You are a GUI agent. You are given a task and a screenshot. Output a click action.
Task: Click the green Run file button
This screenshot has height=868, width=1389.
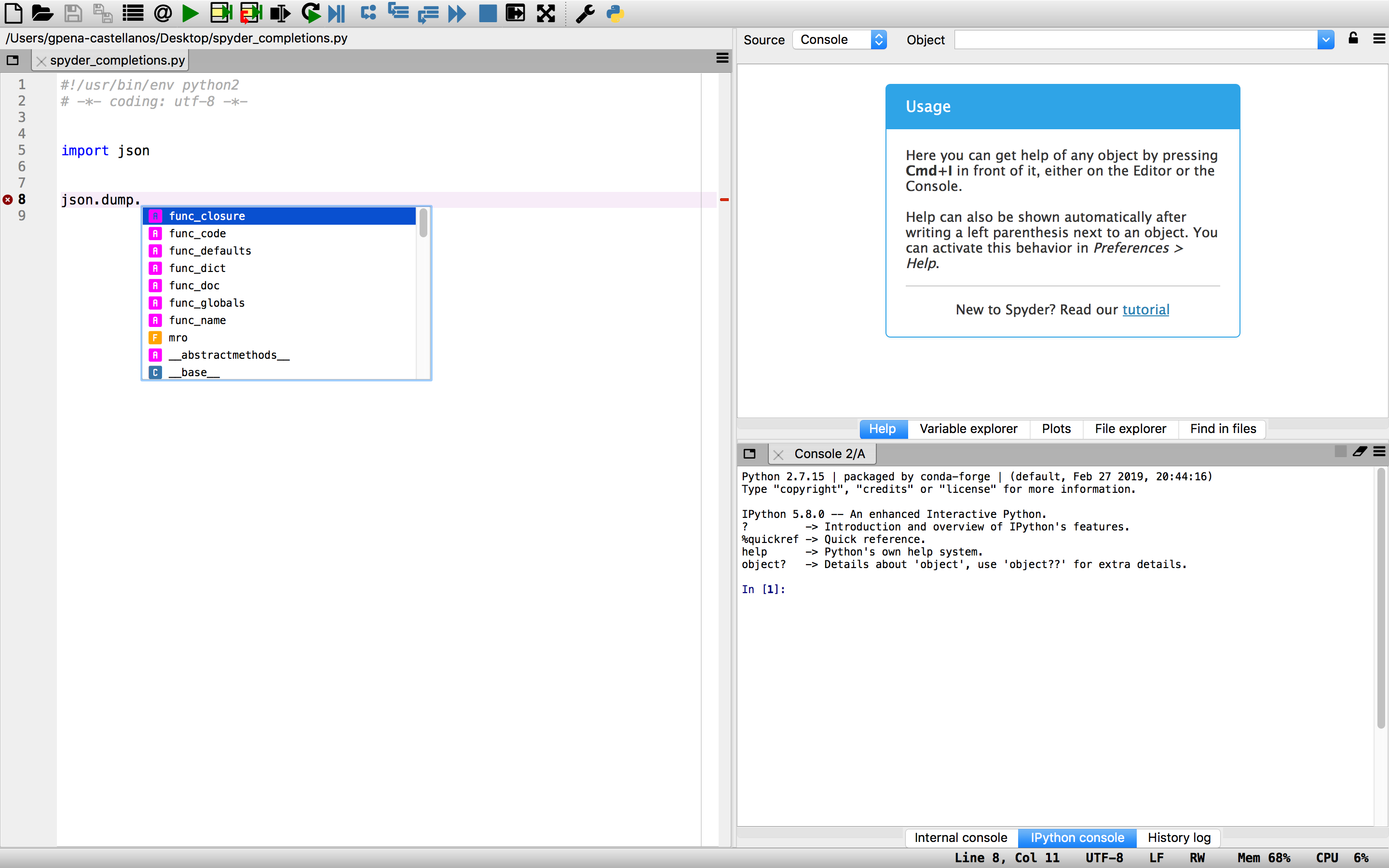point(190,13)
